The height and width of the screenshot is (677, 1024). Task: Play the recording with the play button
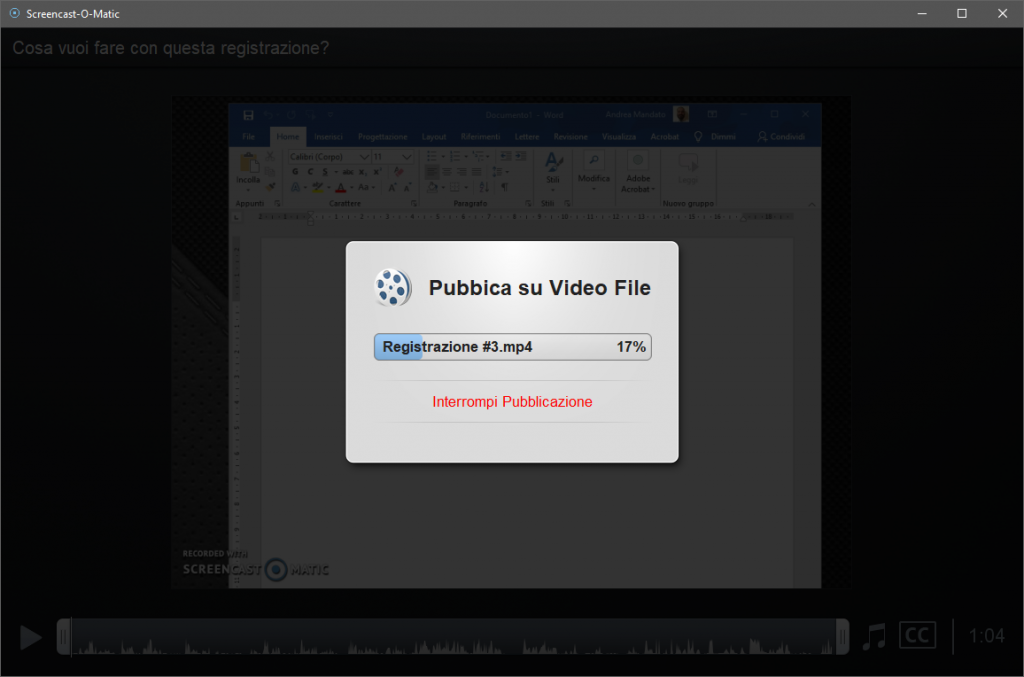point(30,637)
